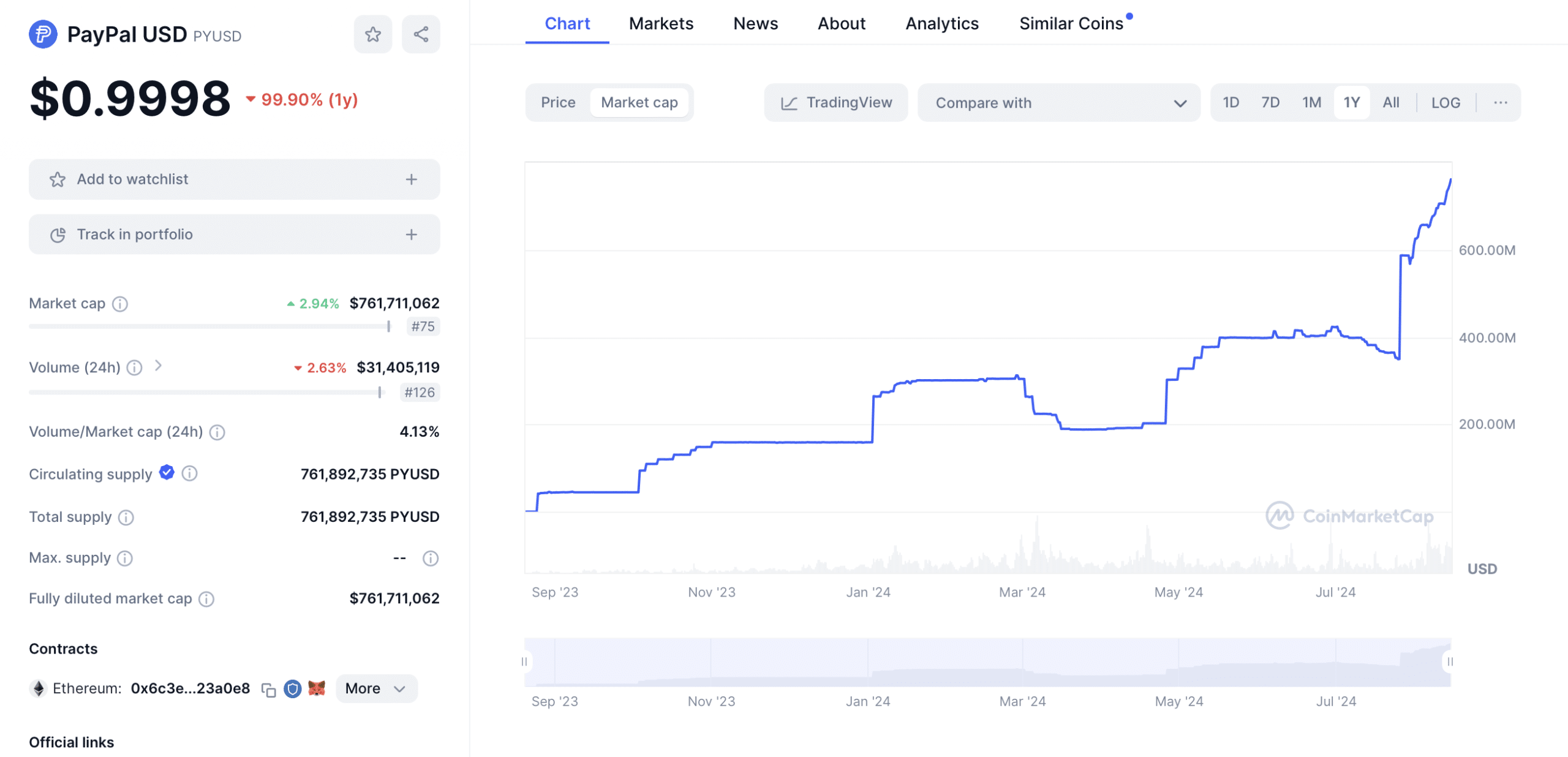Image resolution: width=1568 pixels, height=757 pixels.
Task: Click the #126 volume rank badge
Action: [420, 393]
